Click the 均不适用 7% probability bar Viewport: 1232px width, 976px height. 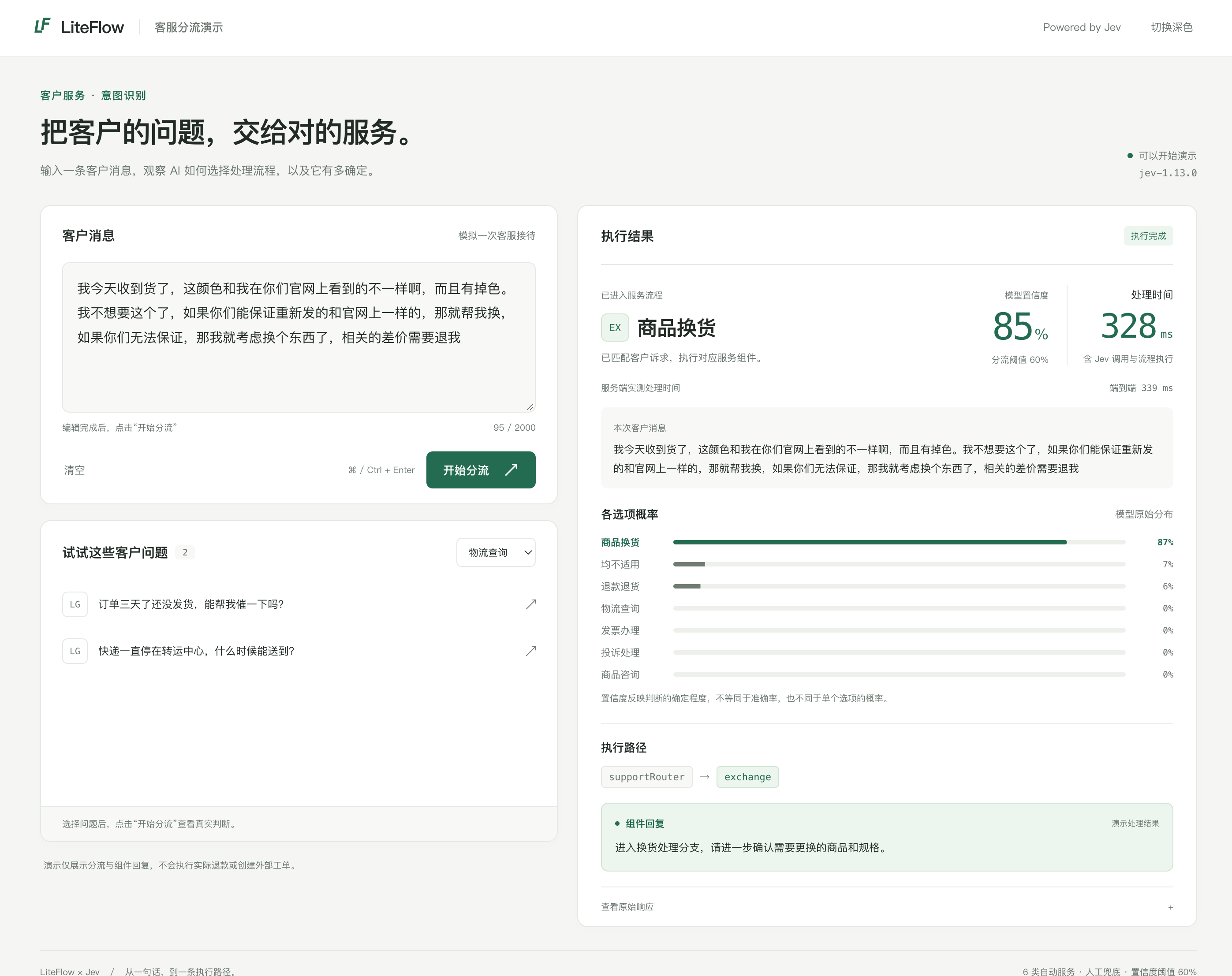(x=899, y=564)
